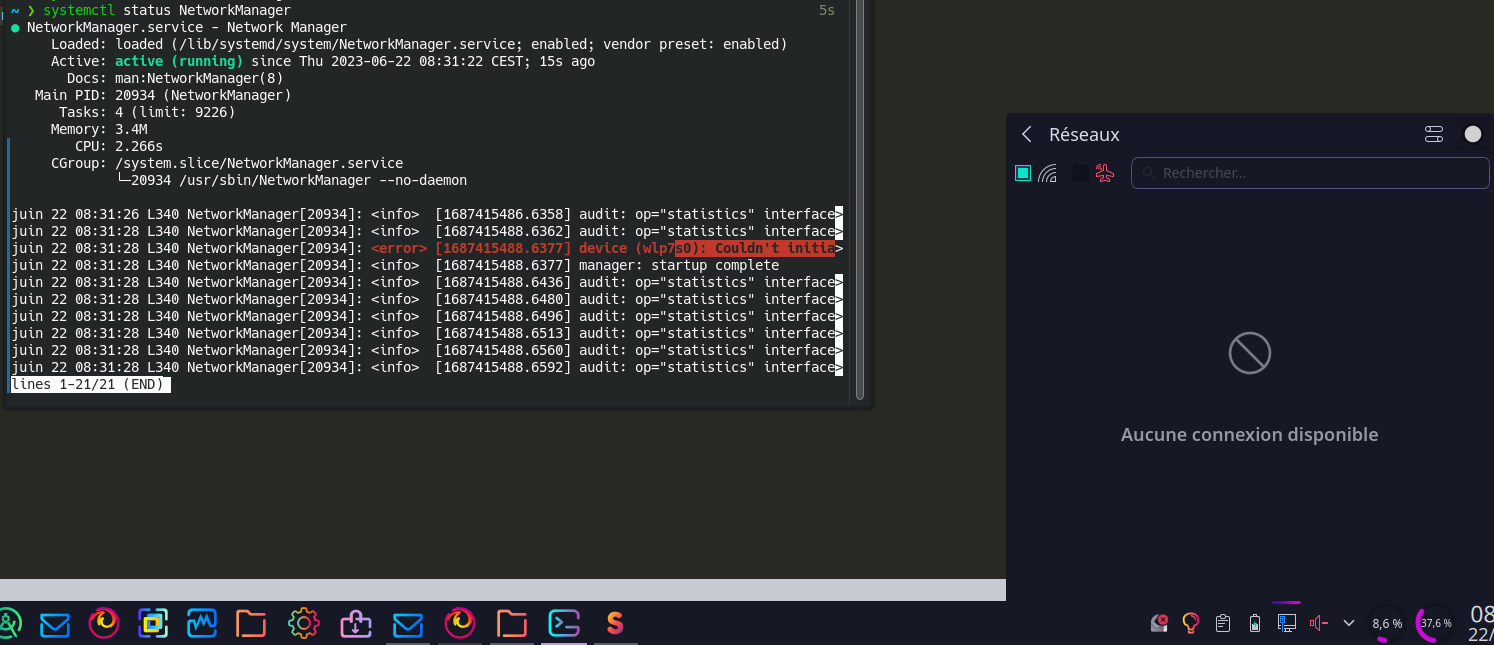Click the 8,6 % CPU usage gauge
Screen dimensions: 1494x645
[1387, 623]
